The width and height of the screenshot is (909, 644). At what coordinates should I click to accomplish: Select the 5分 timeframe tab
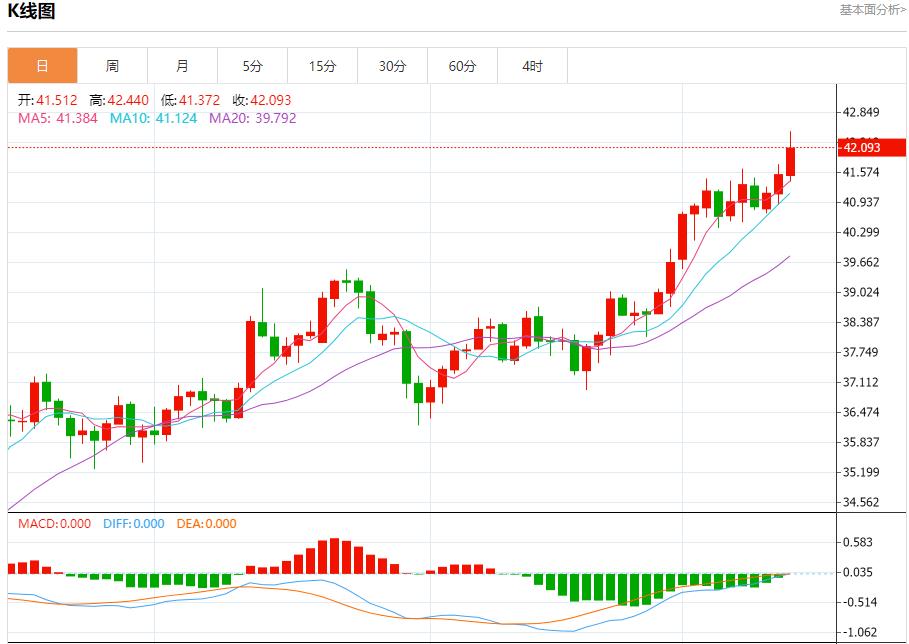pyautogui.click(x=252, y=65)
